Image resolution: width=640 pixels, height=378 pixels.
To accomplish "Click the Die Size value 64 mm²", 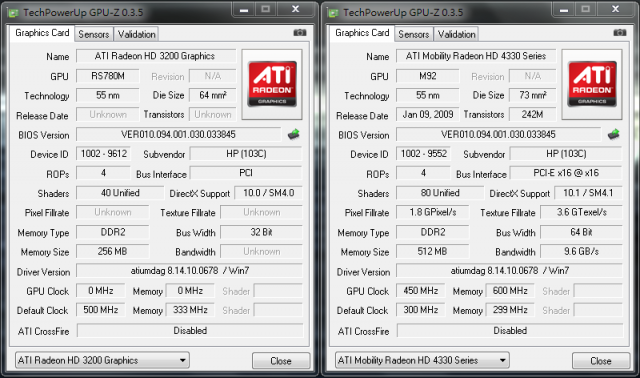I will [213, 95].
